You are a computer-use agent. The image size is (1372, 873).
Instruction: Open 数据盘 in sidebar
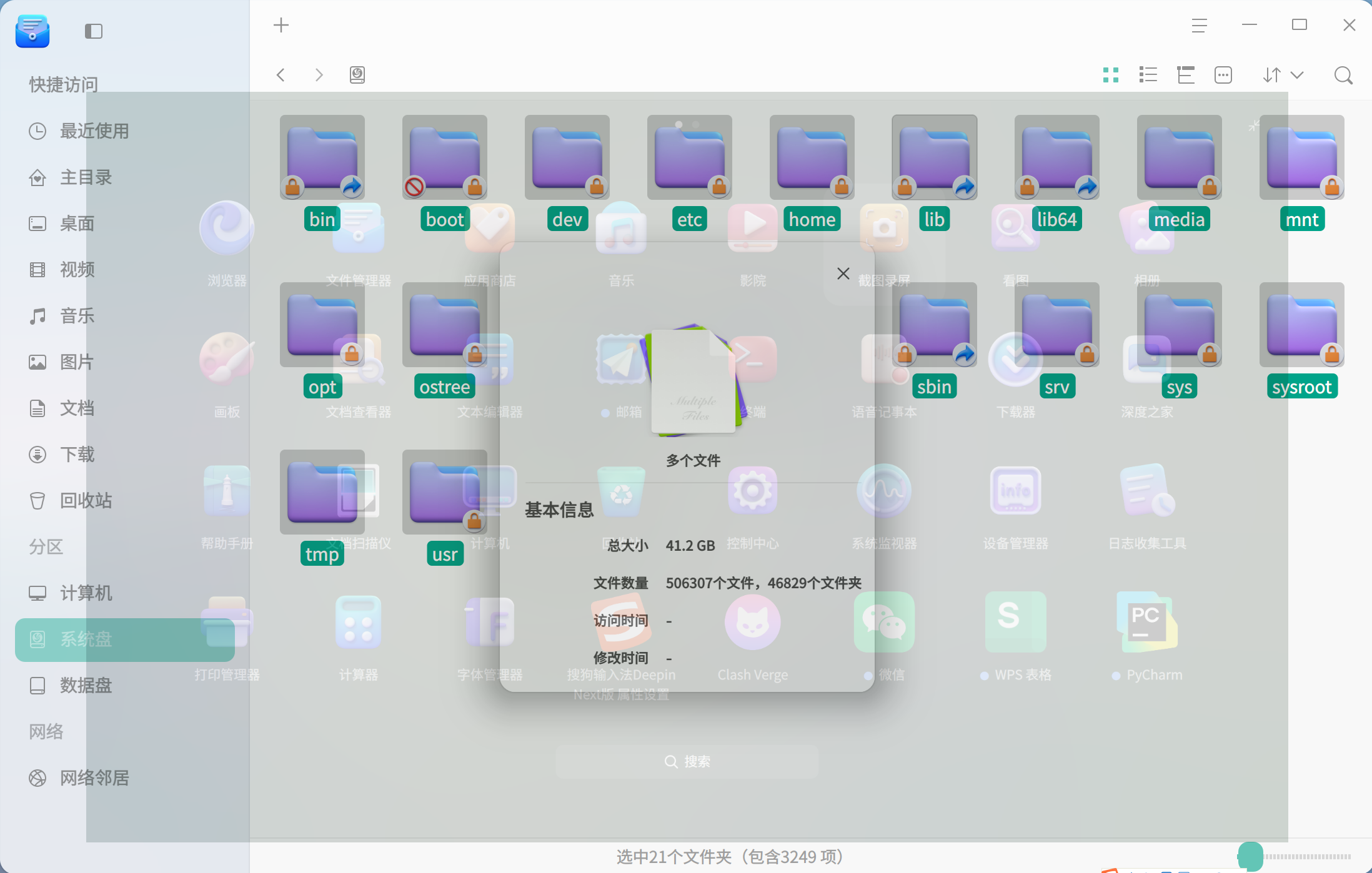click(x=125, y=686)
